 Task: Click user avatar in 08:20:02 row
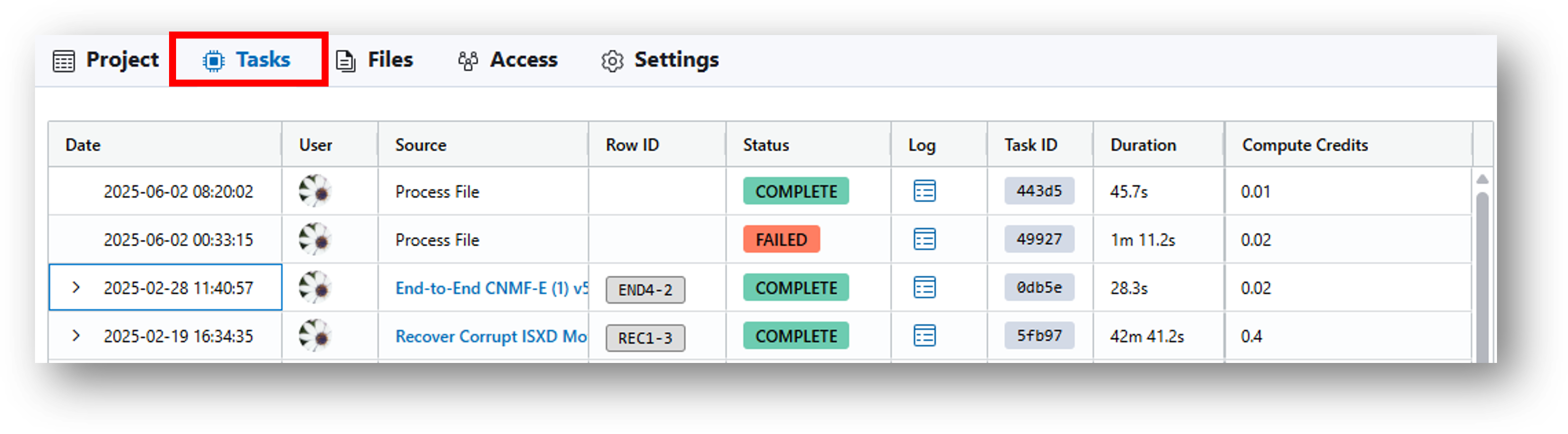[x=315, y=191]
